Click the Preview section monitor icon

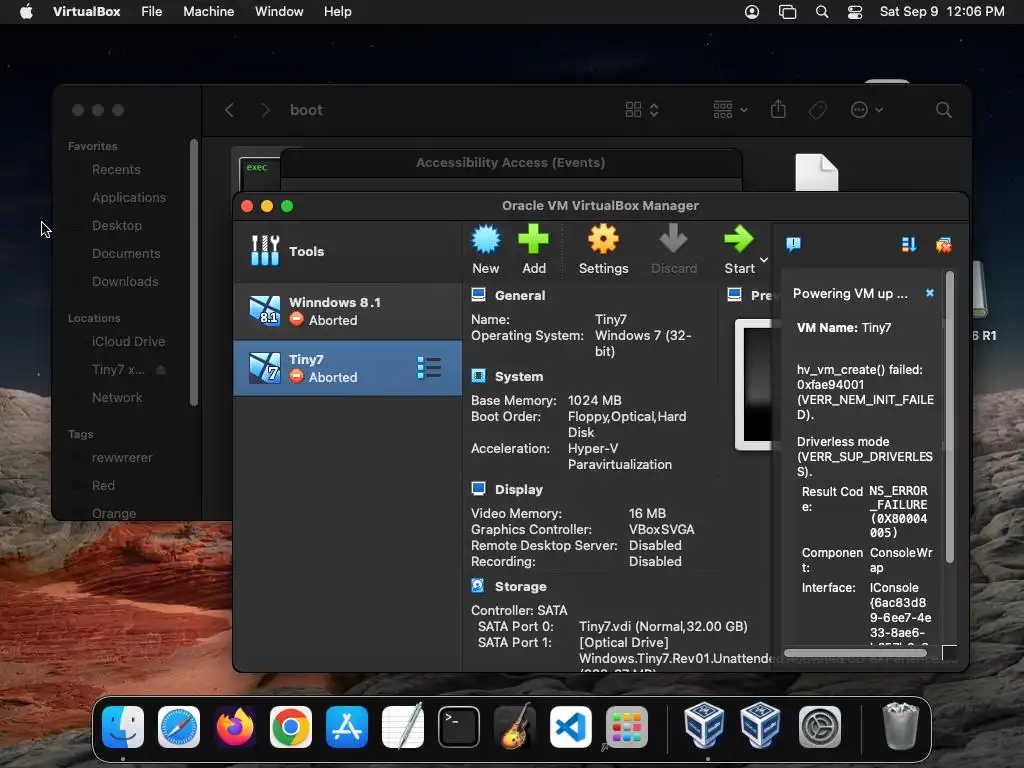735,295
